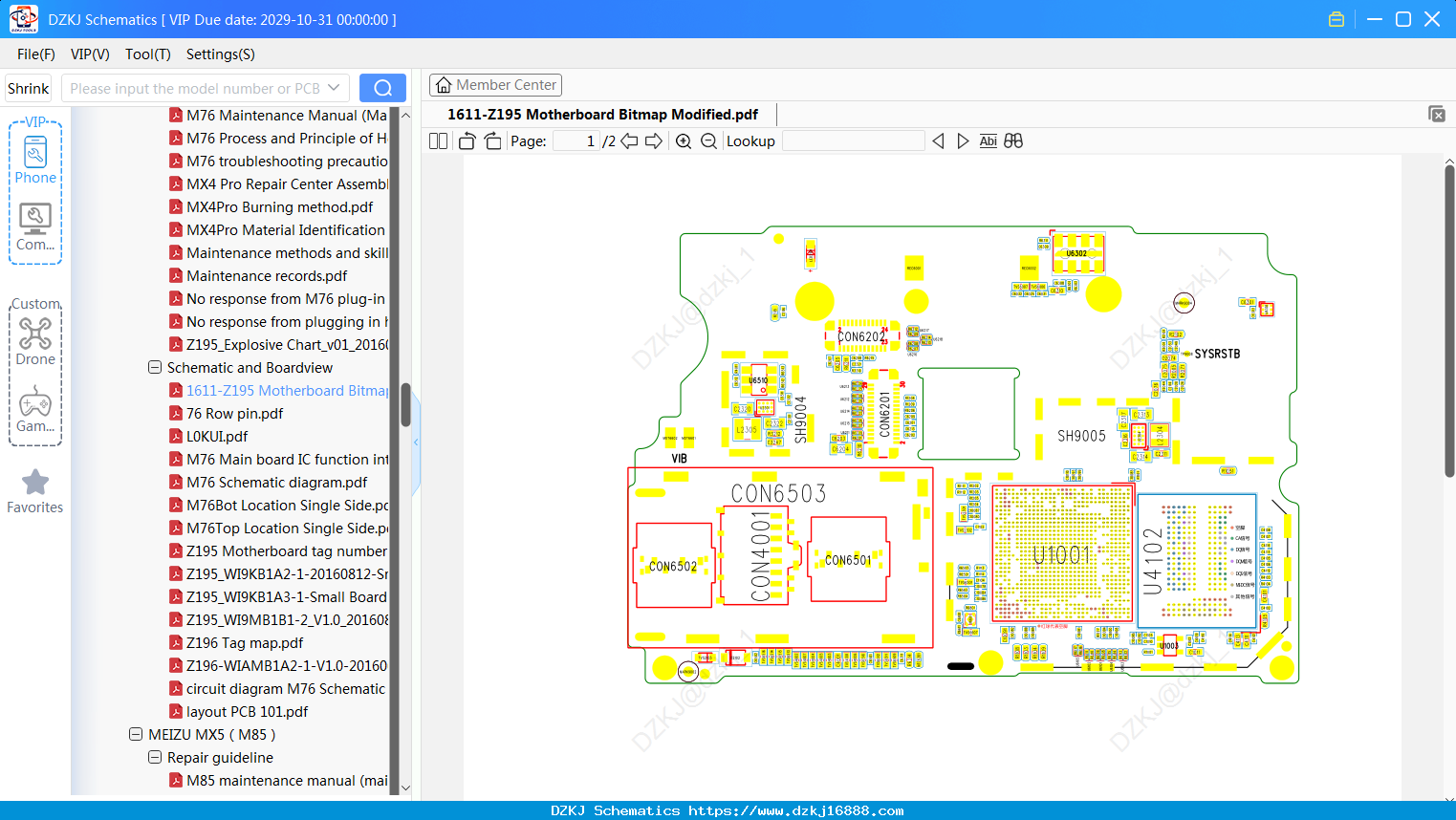Image resolution: width=1456 pixels, height=820 pixels.
Task: Zoom in on the PDF
Action: pos(684,141)
